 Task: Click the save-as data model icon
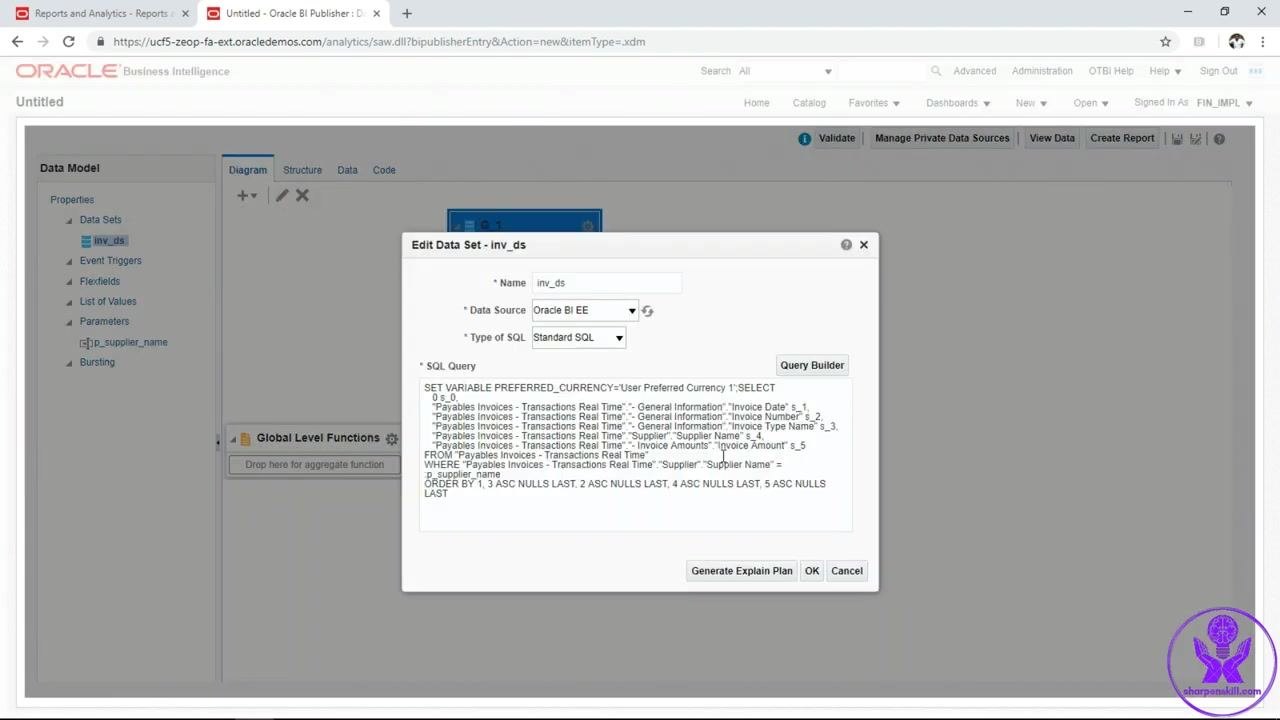(1196, 139)
